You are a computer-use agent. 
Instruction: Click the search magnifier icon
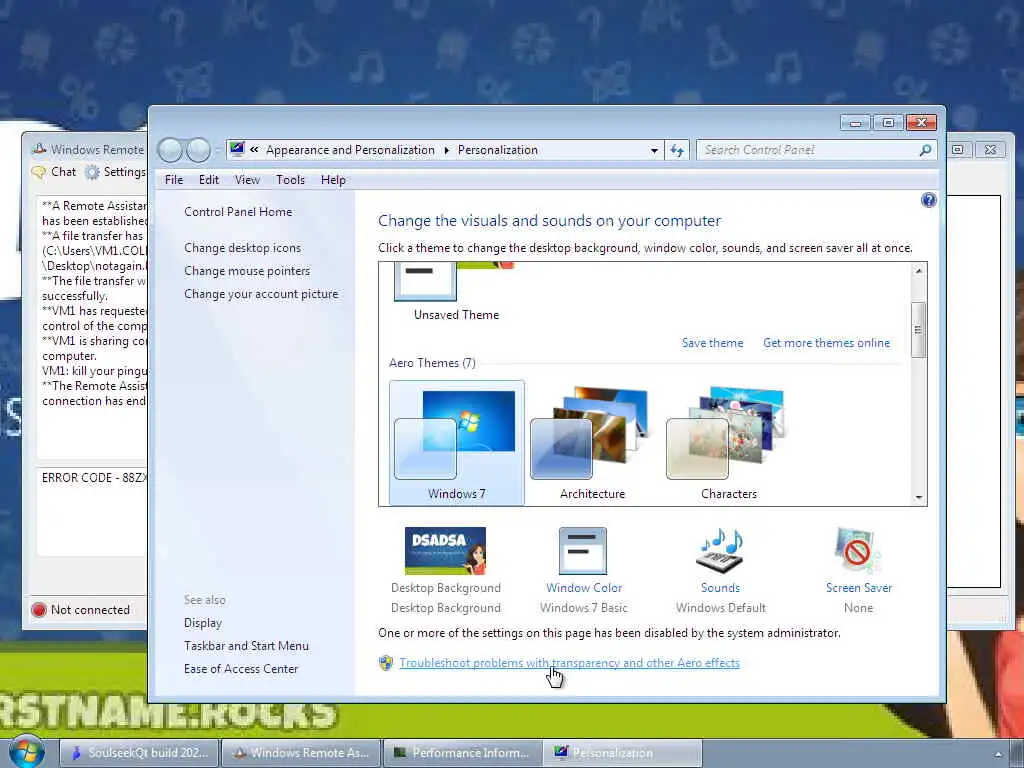[925, 150]
